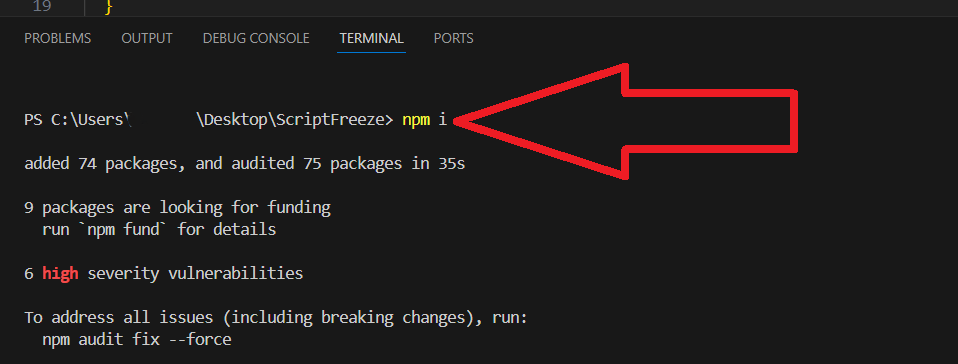The width and height of the screenshot is (958, 364).
Task: Click the `npm fund` suggestion text
Action: click(119, 230)
